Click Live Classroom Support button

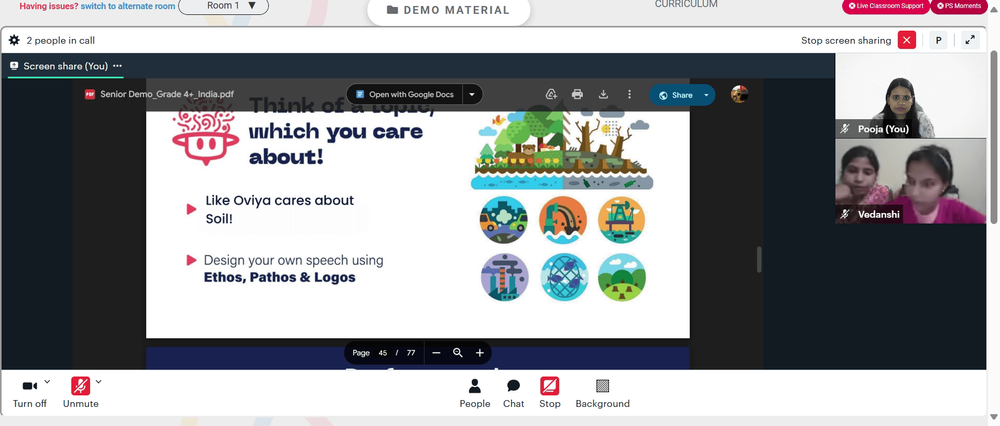tap(885, 6)
